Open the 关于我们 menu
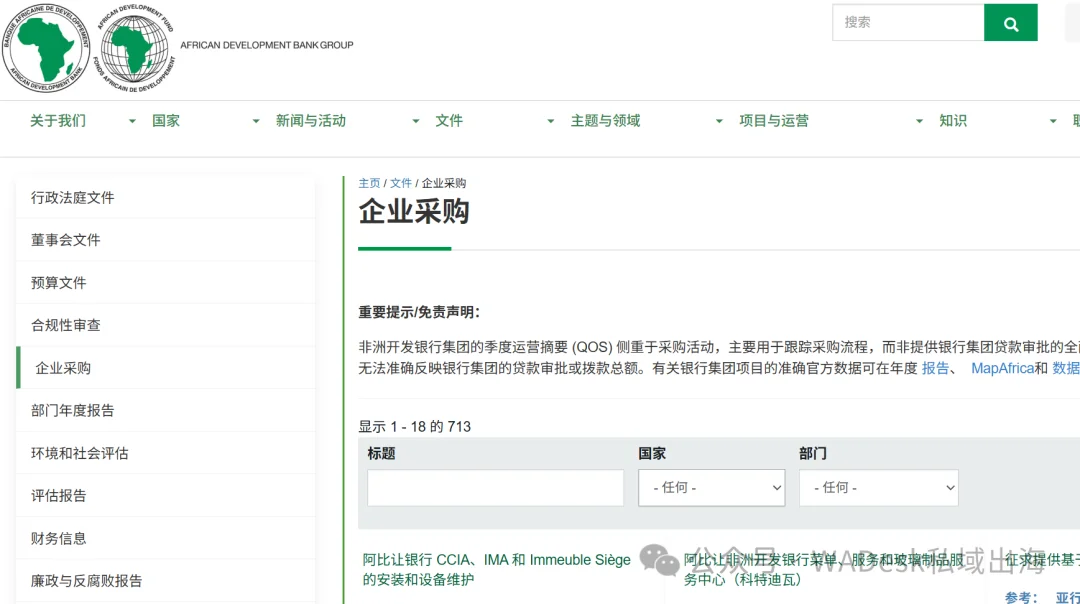 57,120
